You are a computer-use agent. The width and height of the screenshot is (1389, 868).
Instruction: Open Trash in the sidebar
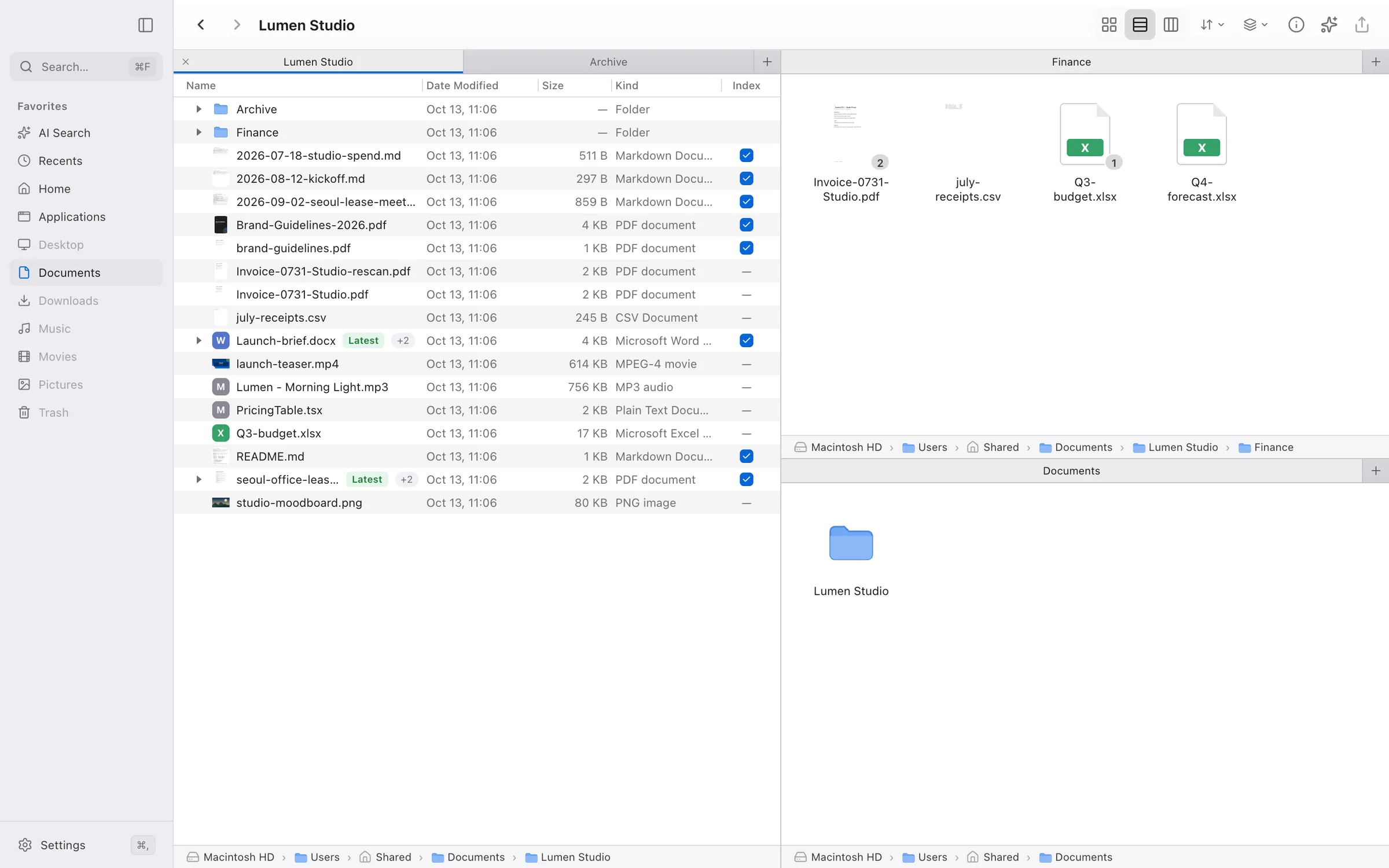pos(86,413)
